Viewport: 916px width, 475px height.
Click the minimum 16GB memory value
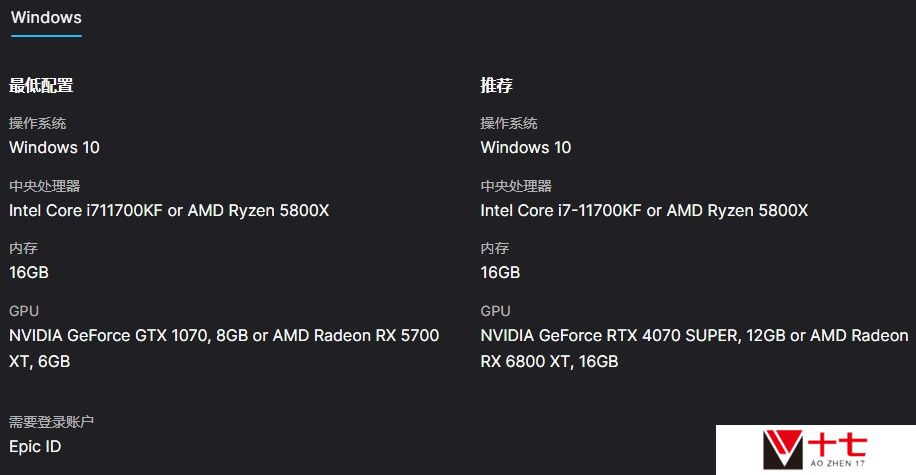pos(29,272)
